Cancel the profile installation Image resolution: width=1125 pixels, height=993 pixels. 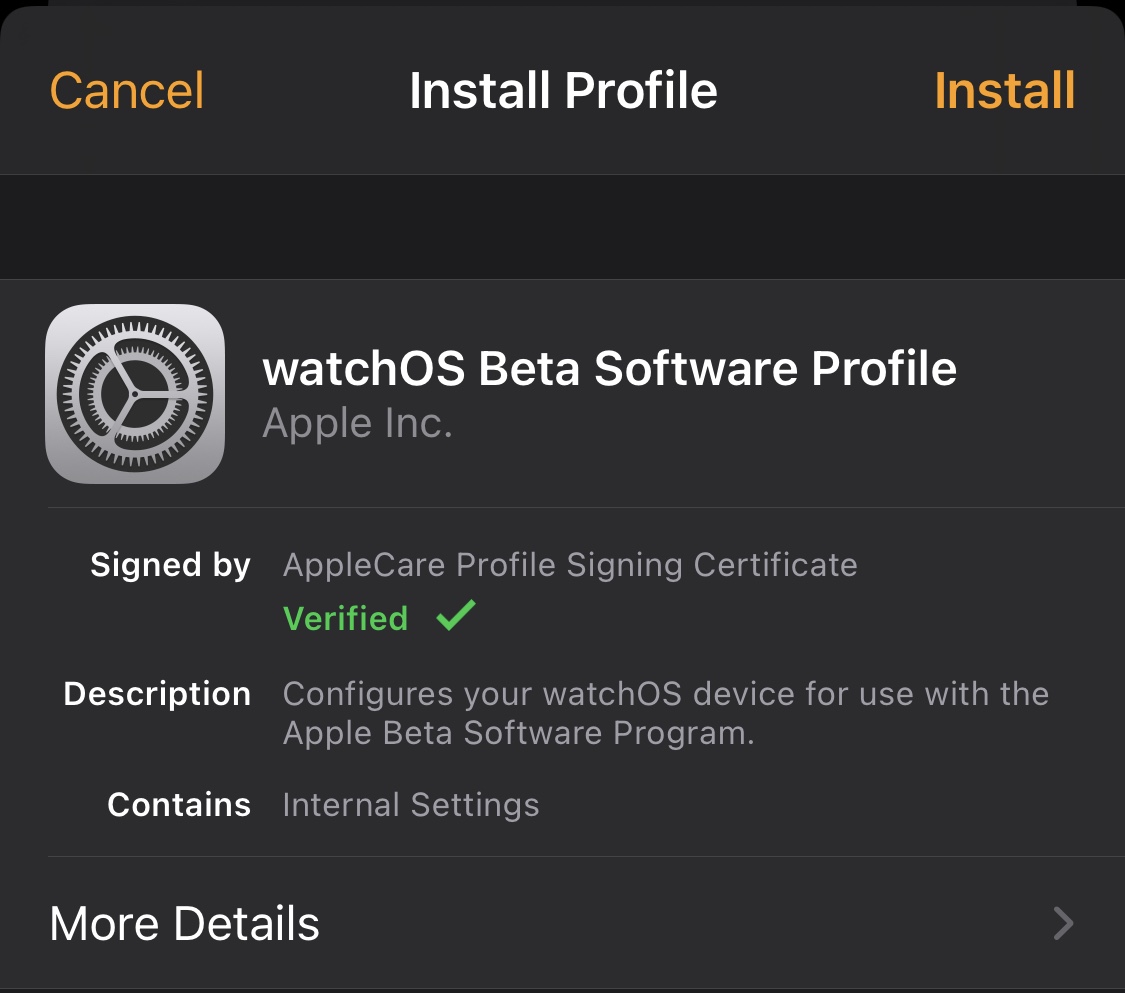127,90
